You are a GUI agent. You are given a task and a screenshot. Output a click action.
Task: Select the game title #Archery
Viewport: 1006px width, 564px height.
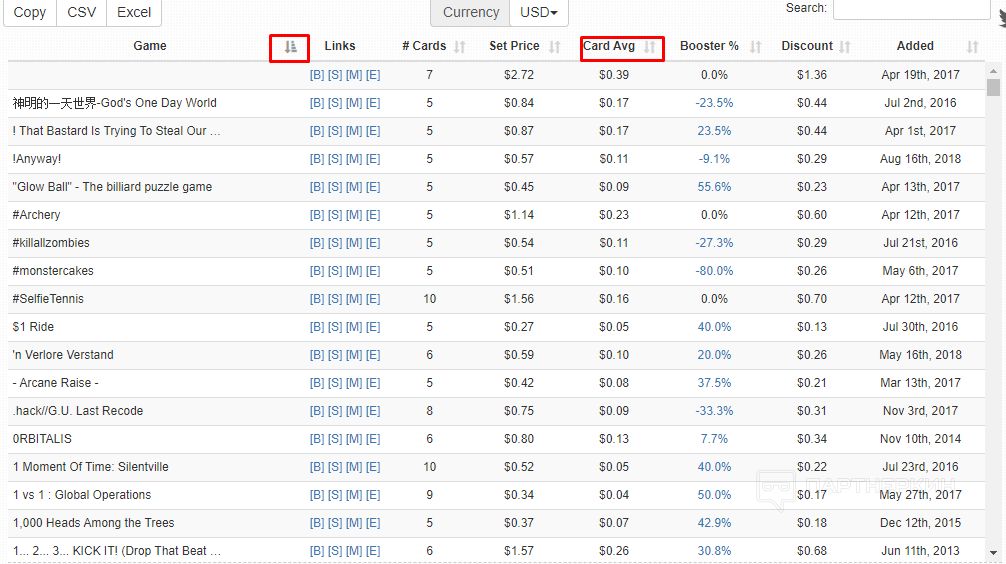[37, 215]
